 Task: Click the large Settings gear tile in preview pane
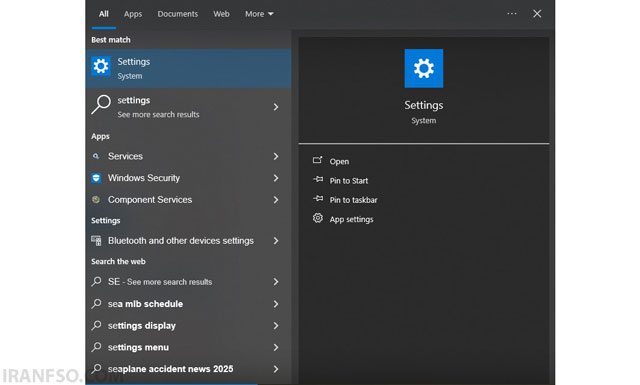[x=424, y=68]
